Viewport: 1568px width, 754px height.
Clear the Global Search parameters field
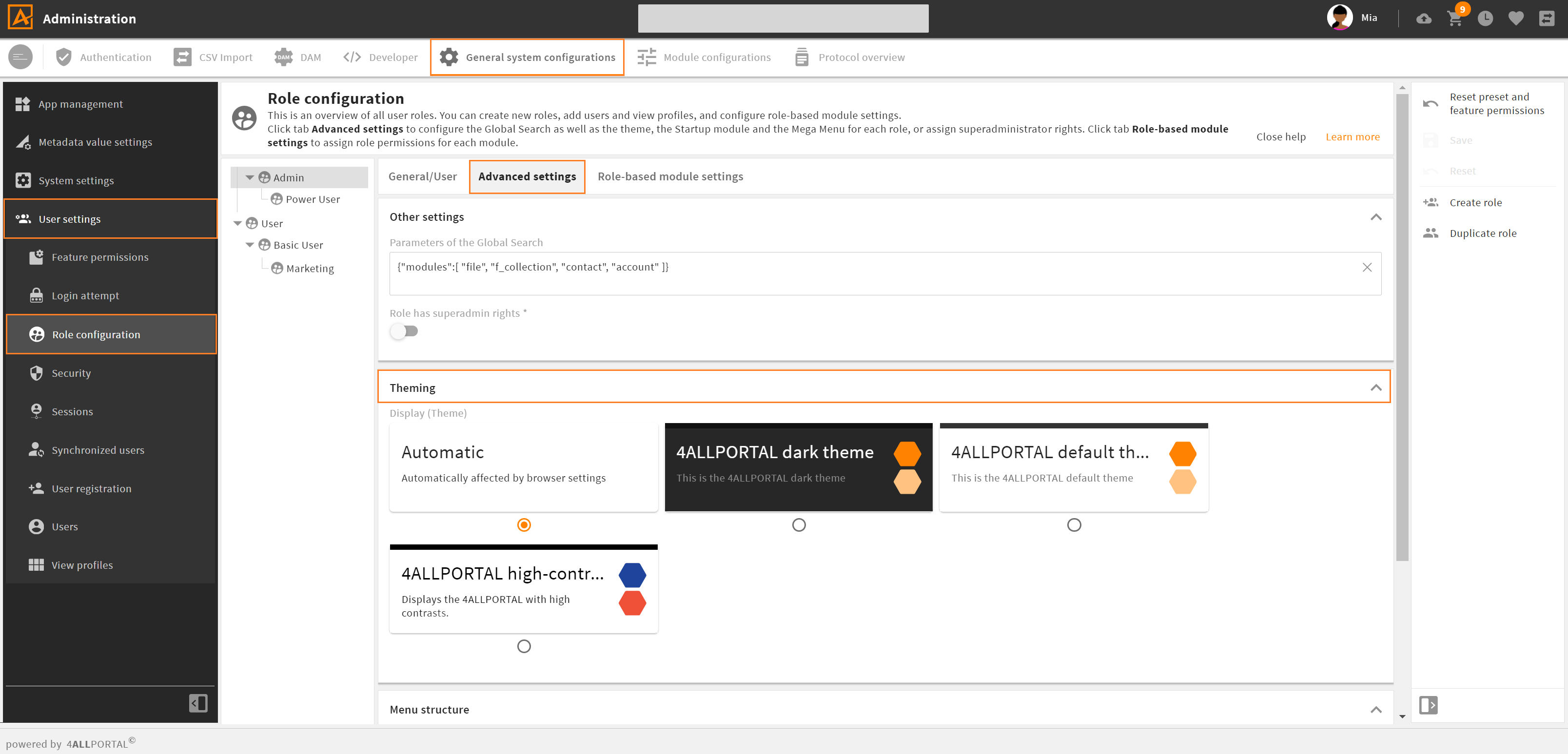click(x=1367, y=267)
